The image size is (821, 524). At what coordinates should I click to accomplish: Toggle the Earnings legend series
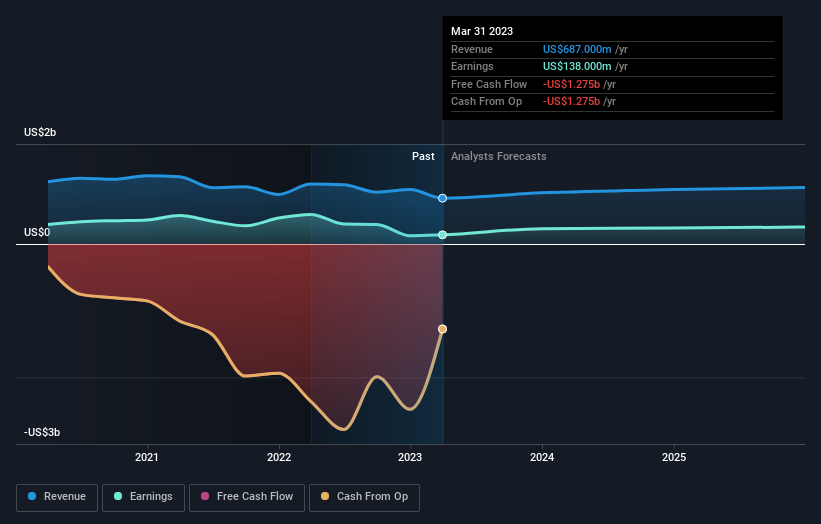point(144,496)
